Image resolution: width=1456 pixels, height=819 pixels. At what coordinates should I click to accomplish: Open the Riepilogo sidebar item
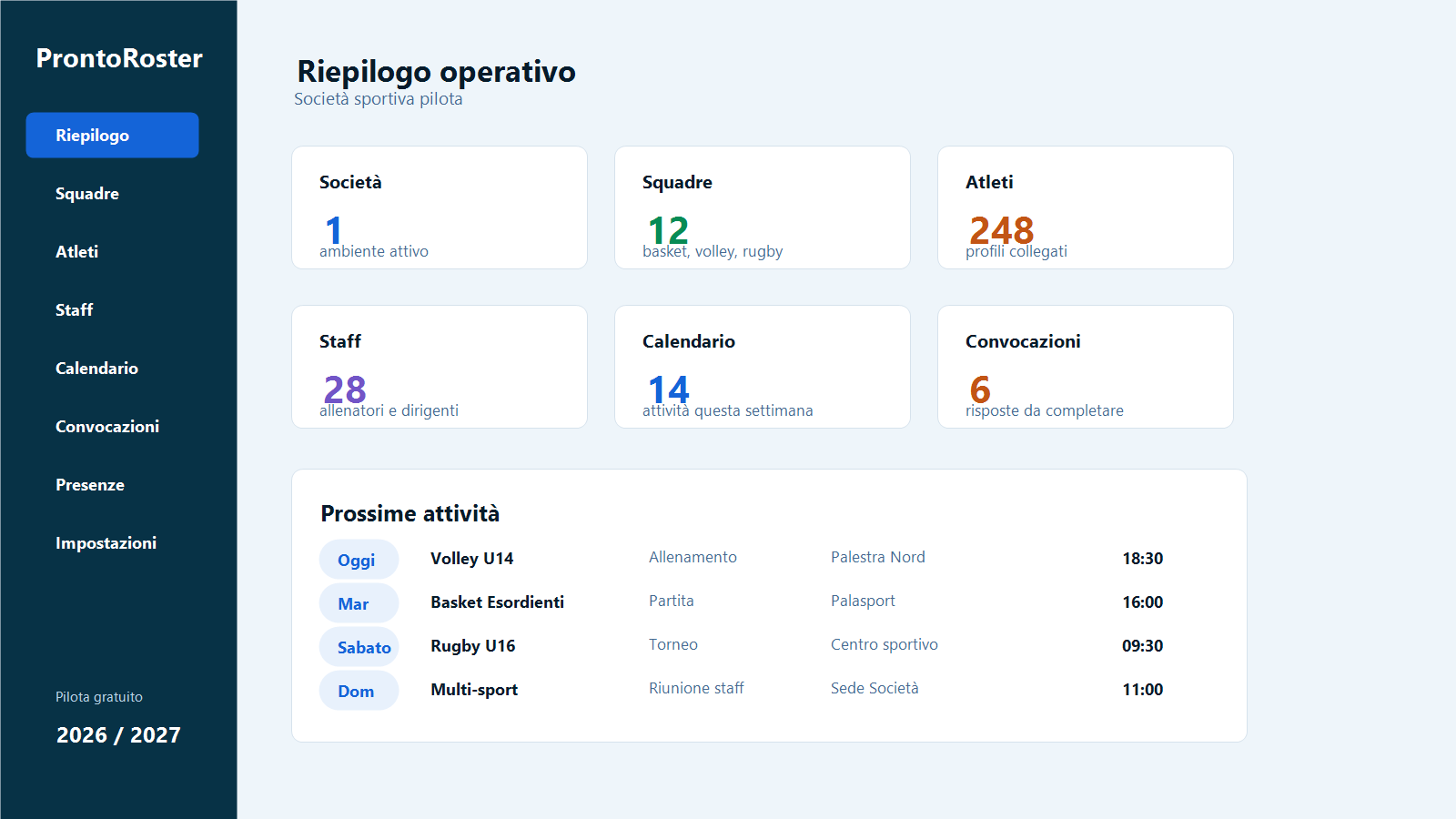pos(112,135)
